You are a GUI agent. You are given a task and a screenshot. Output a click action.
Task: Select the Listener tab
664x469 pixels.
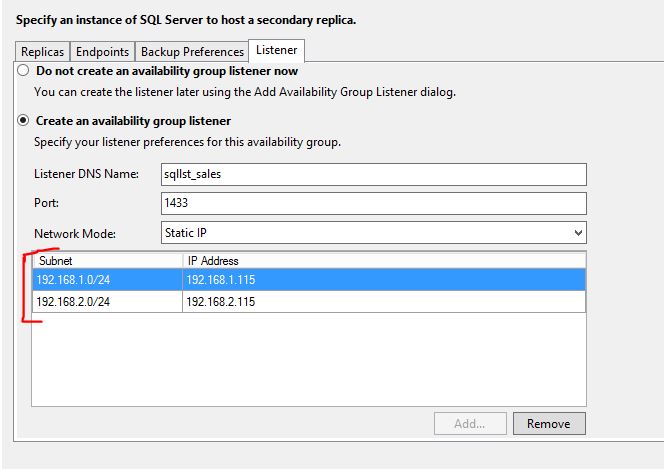(x=276, y=50)
